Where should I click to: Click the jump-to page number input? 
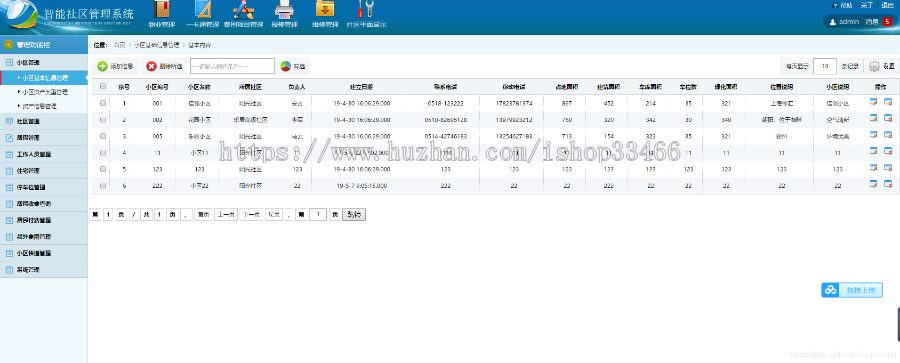318,214
